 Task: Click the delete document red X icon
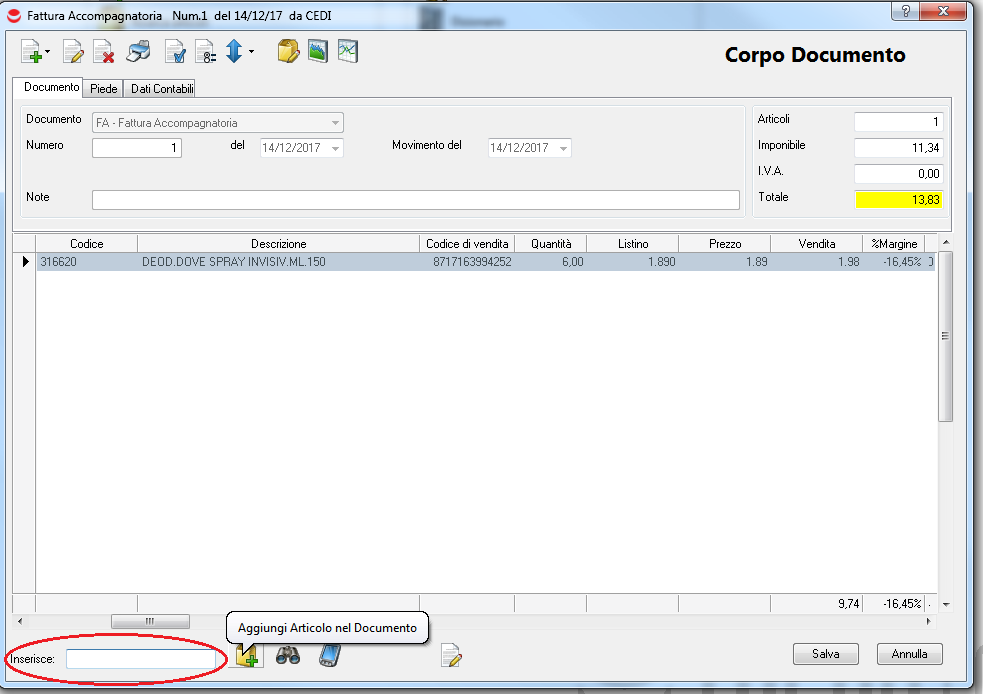(102, 51)
